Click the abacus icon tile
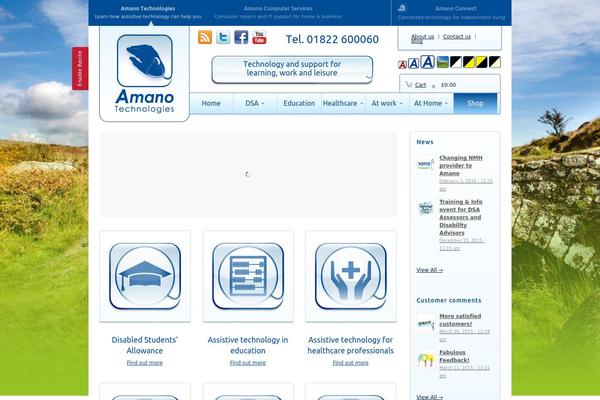The height and width of the screenshot is (400, 600). pos(248,276)
